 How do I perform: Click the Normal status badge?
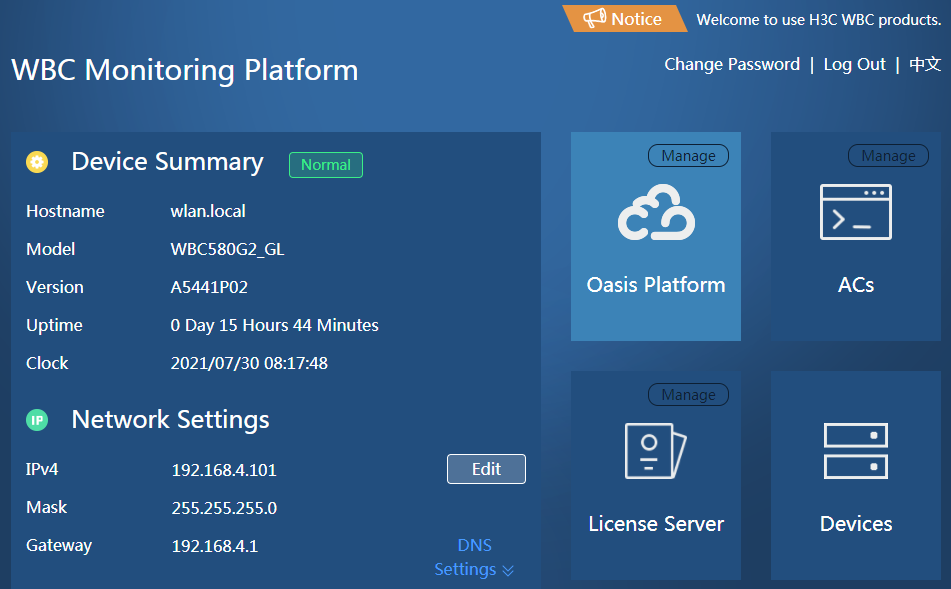click(326, 165)
